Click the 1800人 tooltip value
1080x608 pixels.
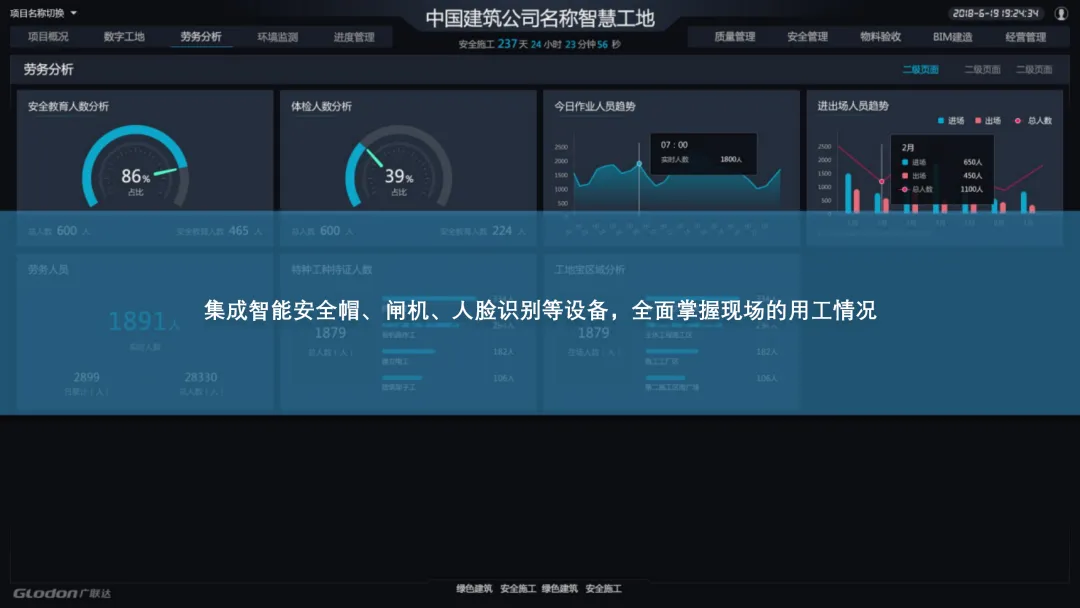pyautogui.click(x=731, y=160)
